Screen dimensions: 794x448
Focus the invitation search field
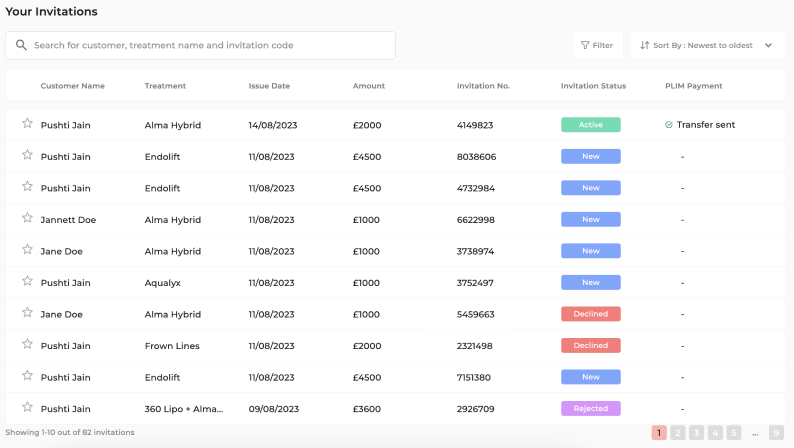pos(210,45)
